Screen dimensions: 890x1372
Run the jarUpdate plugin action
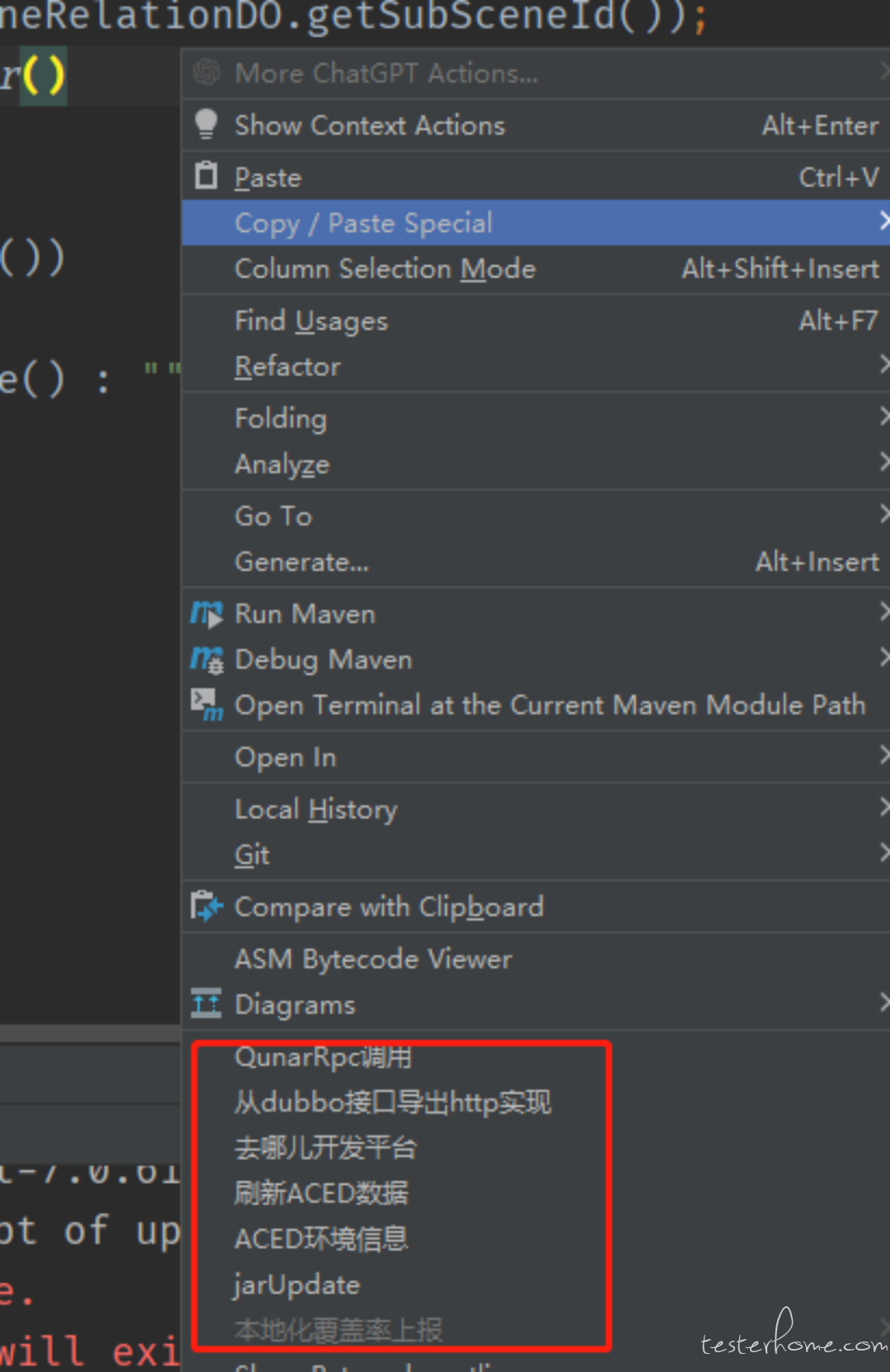(x=297, y=1285)
